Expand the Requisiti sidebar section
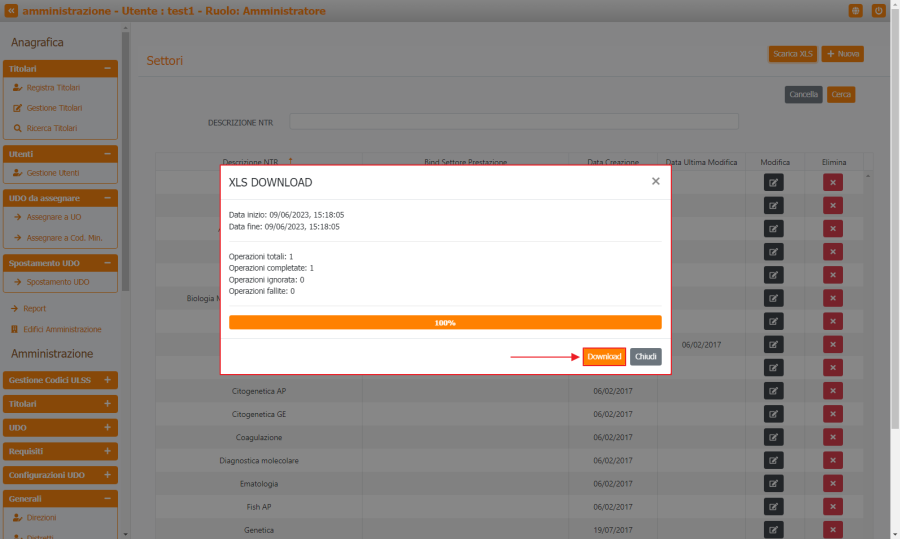 click(x=107, y=451)
